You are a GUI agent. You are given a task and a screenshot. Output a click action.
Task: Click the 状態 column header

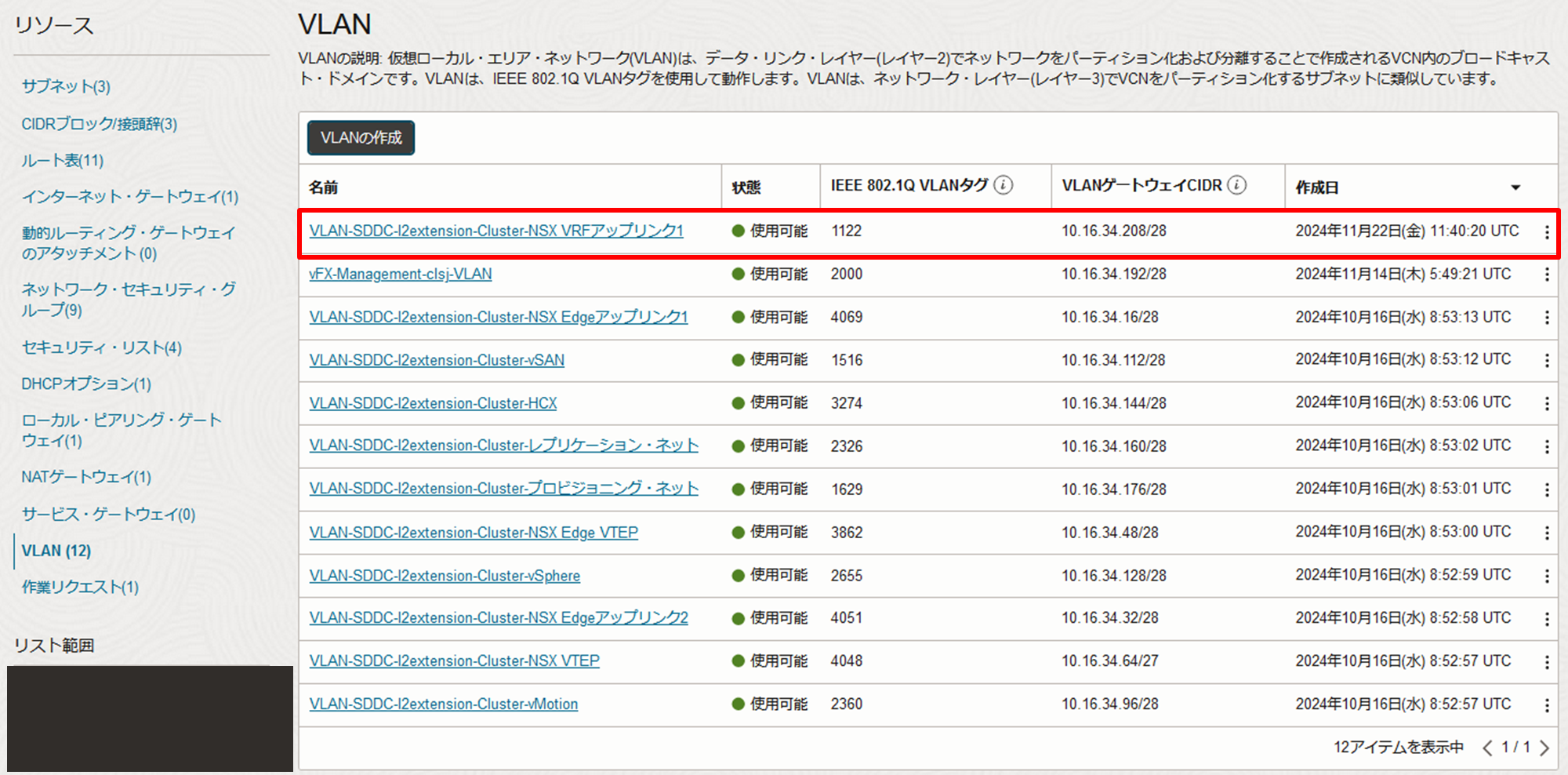pyautogui.click(x=746, y=187)
